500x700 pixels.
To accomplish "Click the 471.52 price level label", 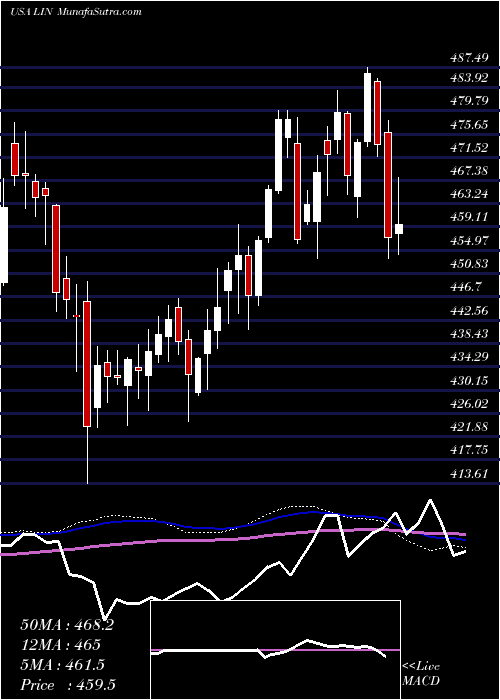I will [x=469, y=148].
